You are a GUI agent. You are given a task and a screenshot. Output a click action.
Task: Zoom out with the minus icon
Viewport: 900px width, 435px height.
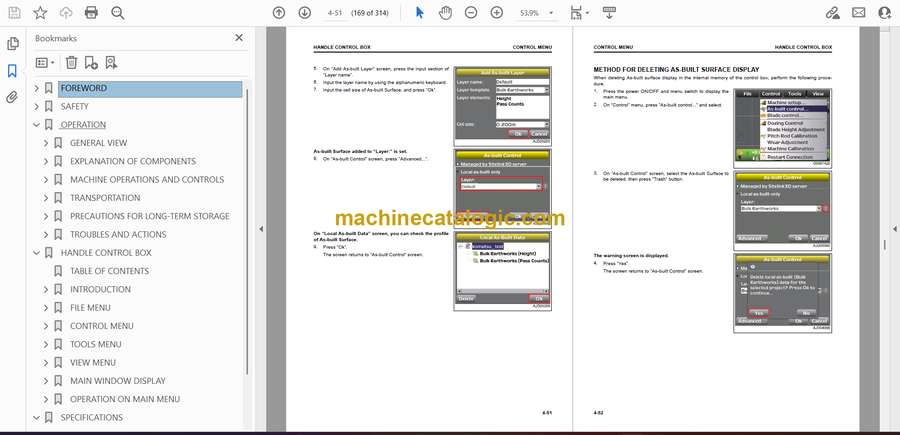coord(471,13)
